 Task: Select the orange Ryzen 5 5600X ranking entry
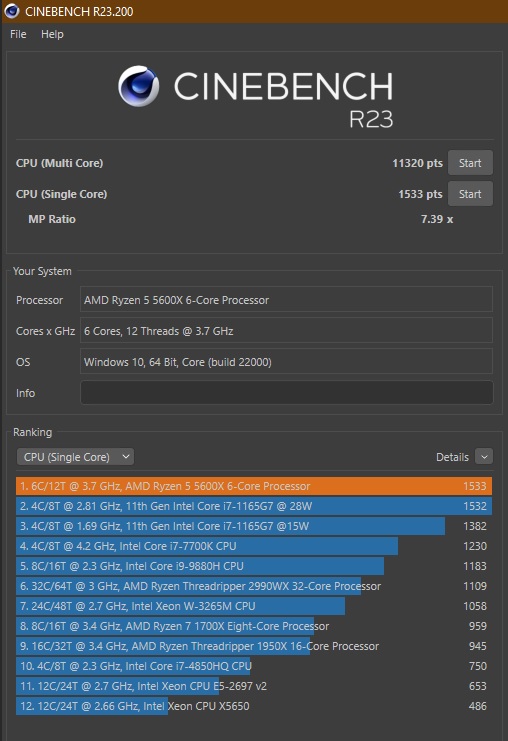coord(254,486)
